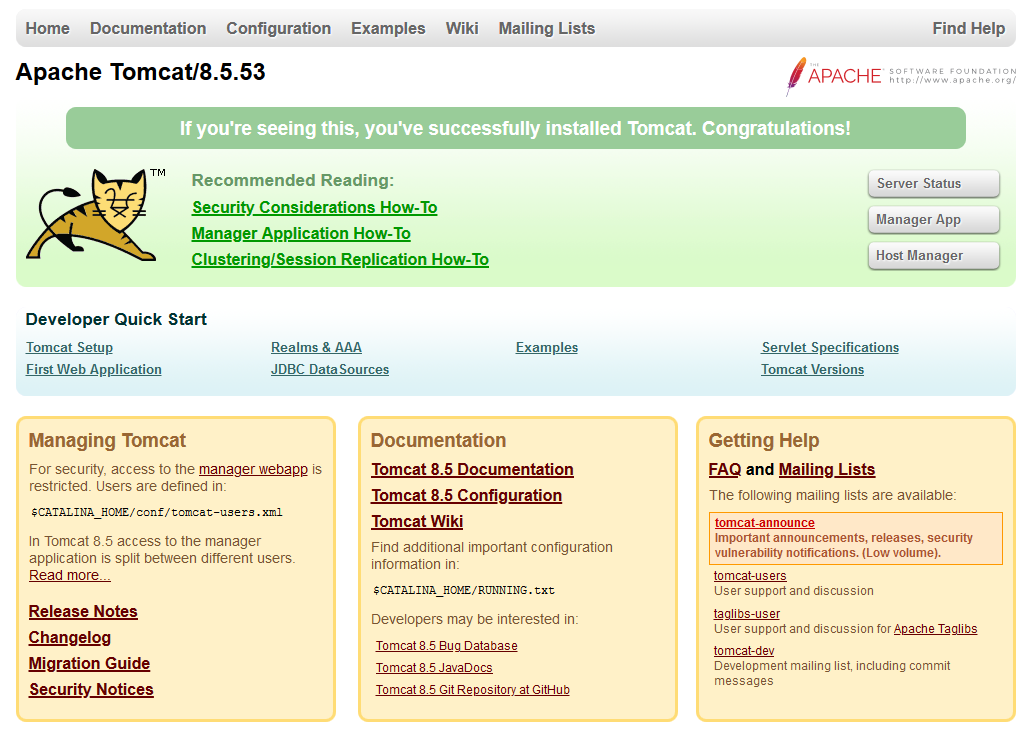The height and width of the screenshot is (743, 1024).
Task: Open Security Considerations How-To link
Action: click(315, 208)
